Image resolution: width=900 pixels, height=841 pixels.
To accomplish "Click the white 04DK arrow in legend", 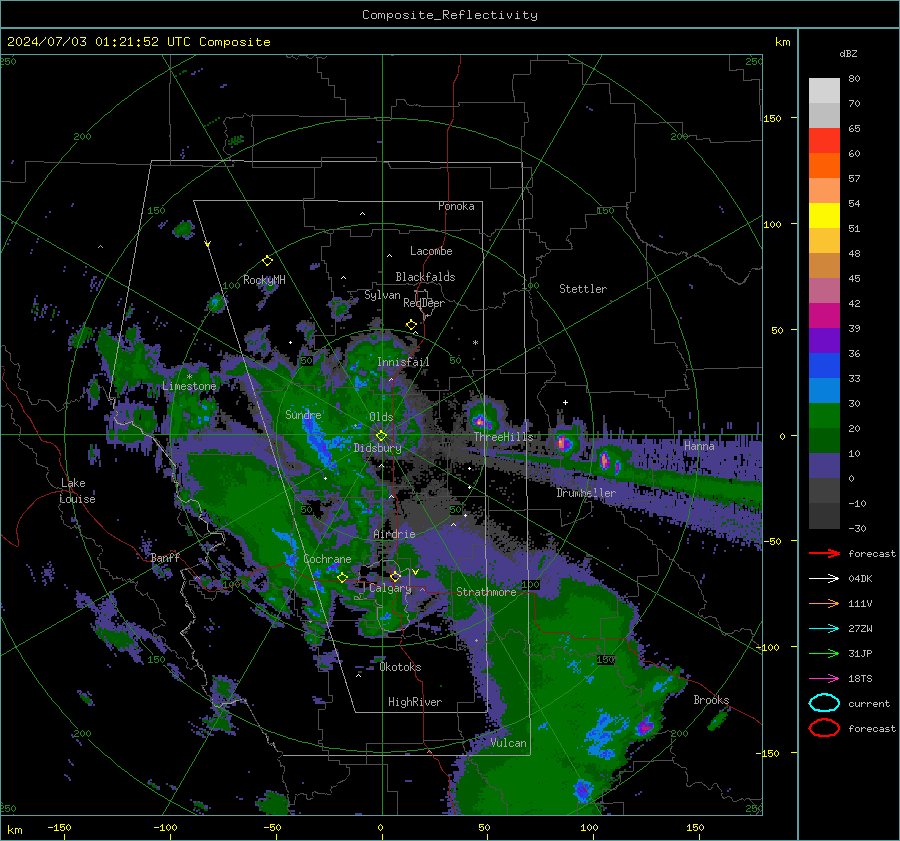I will pyautogui.click(x=824, y=579).
